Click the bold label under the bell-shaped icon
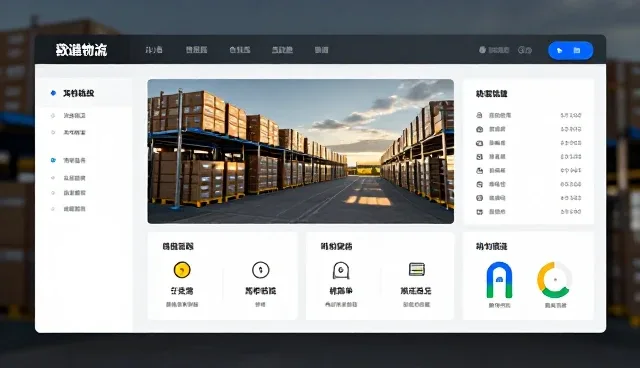 point(341,291)
